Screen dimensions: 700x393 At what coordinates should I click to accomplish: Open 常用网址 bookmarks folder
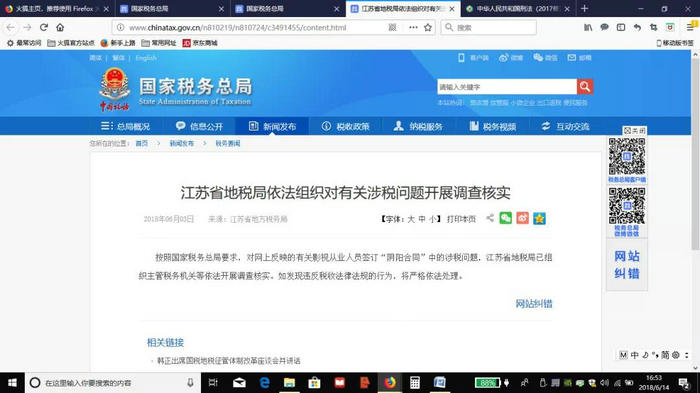(159, 43)
